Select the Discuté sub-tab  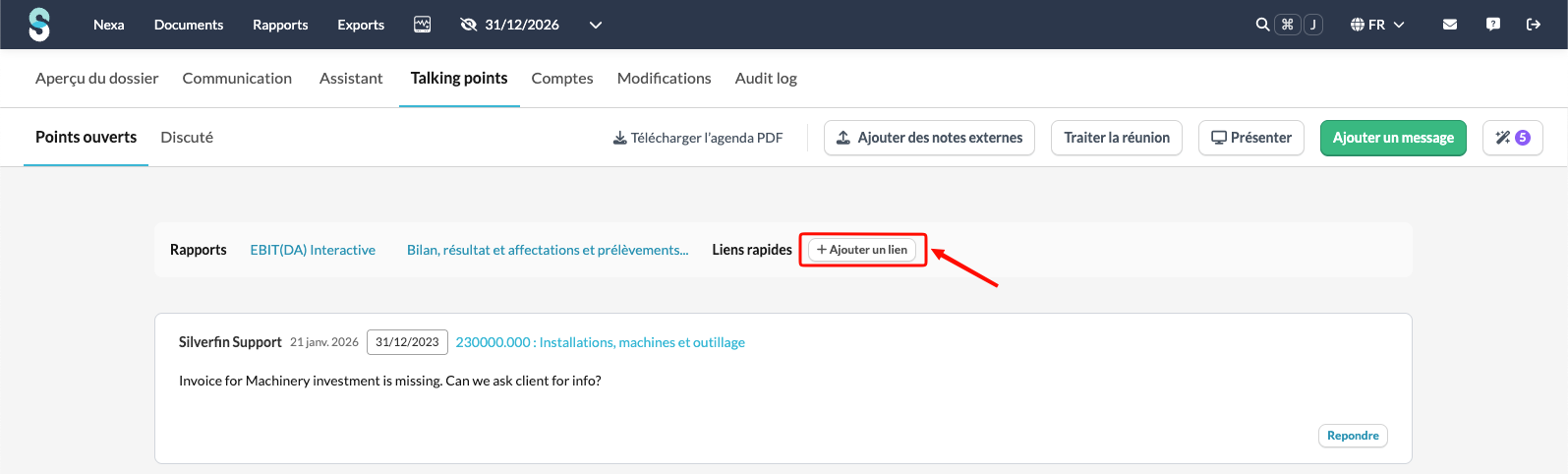[x=187, y=137]
